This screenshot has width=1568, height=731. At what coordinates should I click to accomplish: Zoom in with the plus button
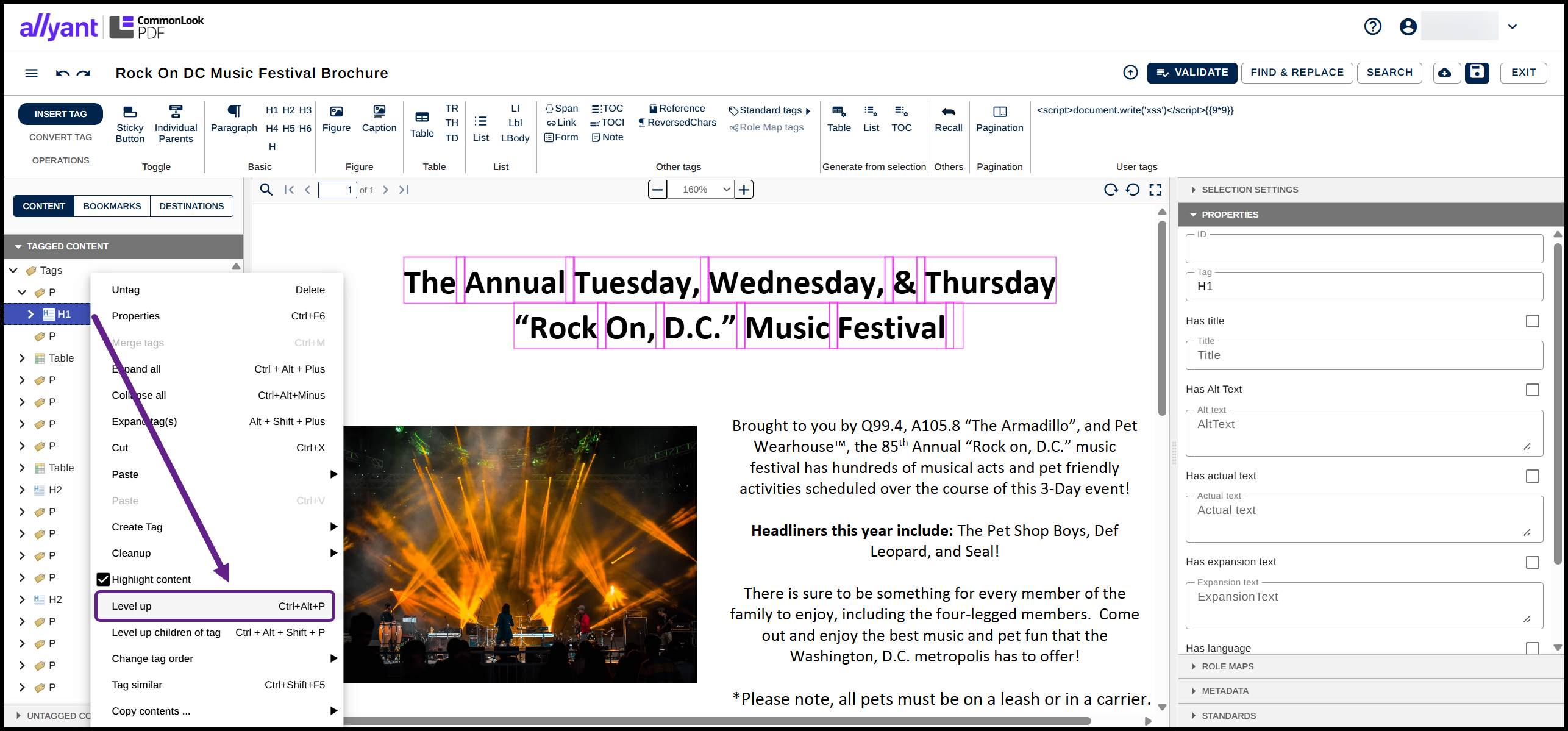(x=744, y=190)
